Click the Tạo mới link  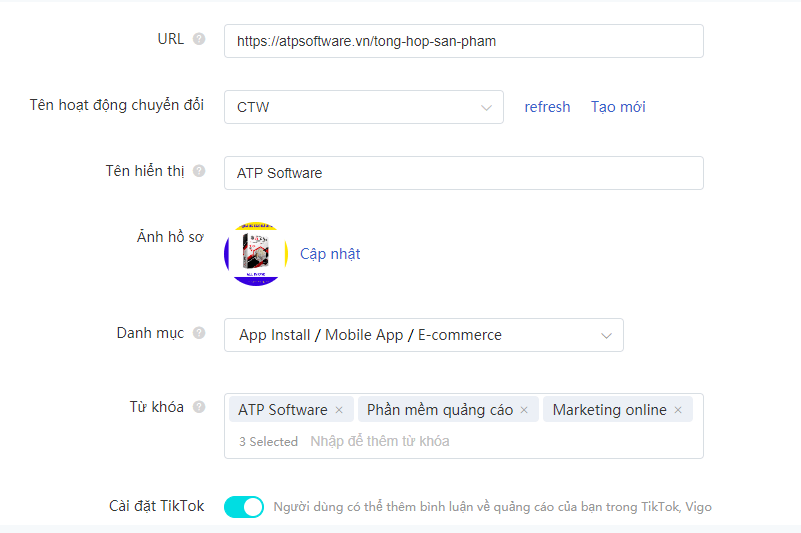618,107
